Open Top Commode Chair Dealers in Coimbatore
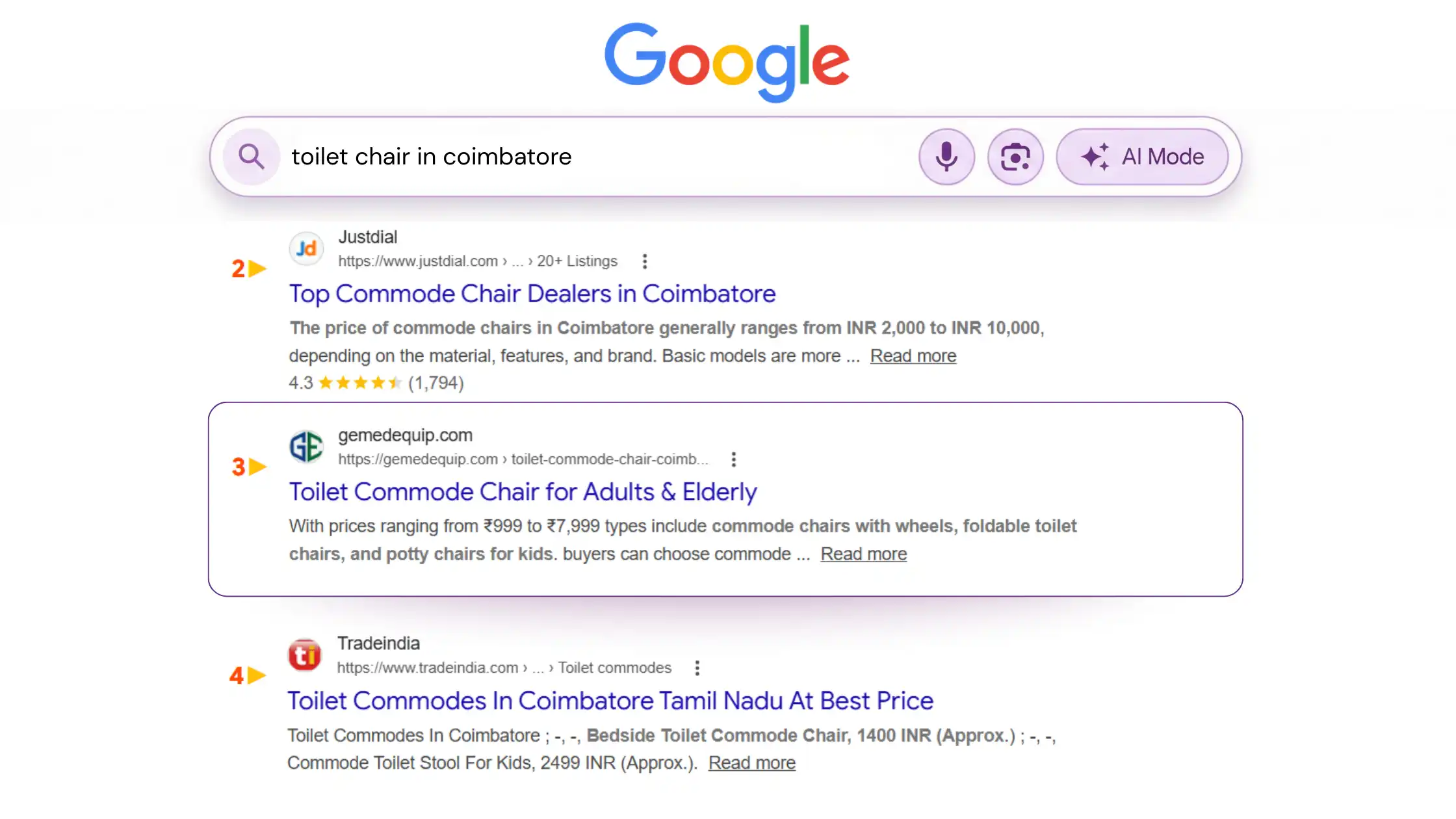Image resolution: width=1456 pixels, height=819 pixels. coord(532,294)
